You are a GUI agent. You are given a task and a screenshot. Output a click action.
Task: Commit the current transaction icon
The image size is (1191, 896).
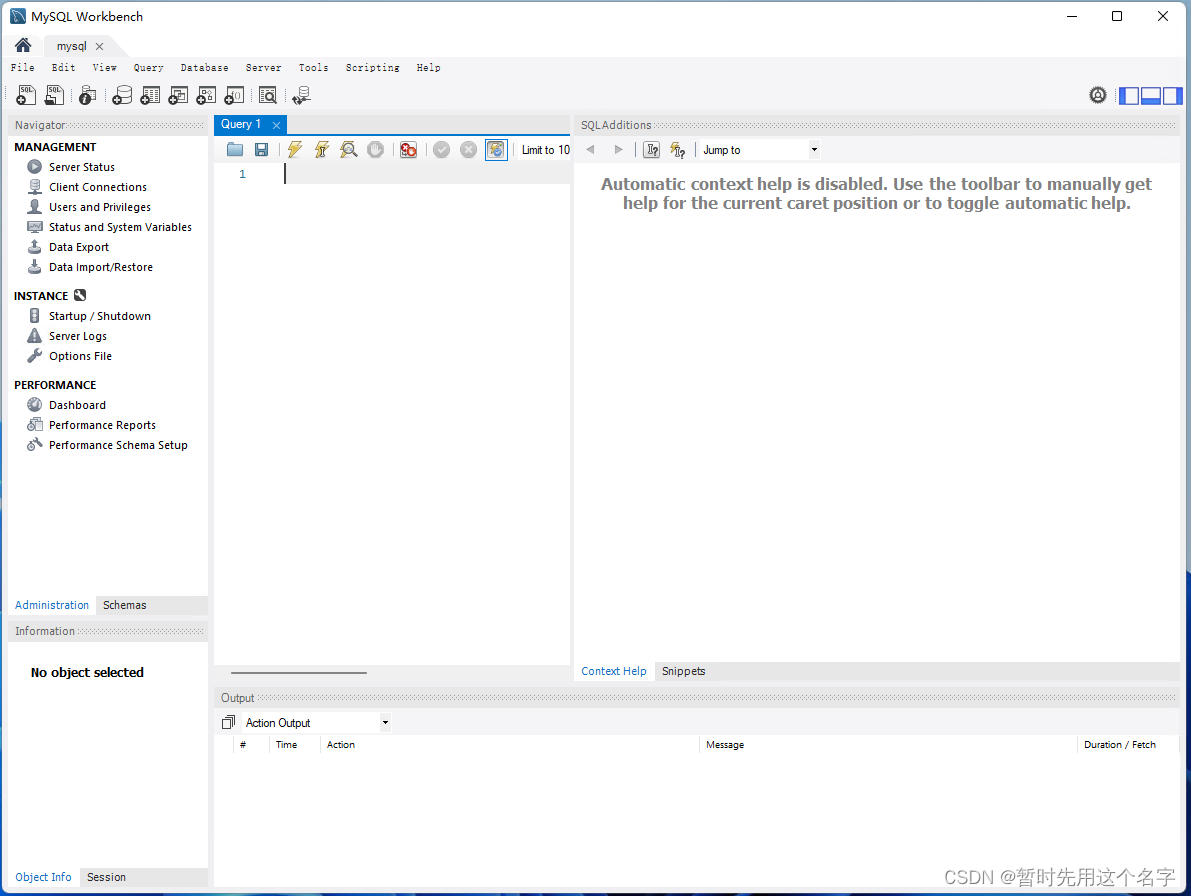tap(441, 150)
